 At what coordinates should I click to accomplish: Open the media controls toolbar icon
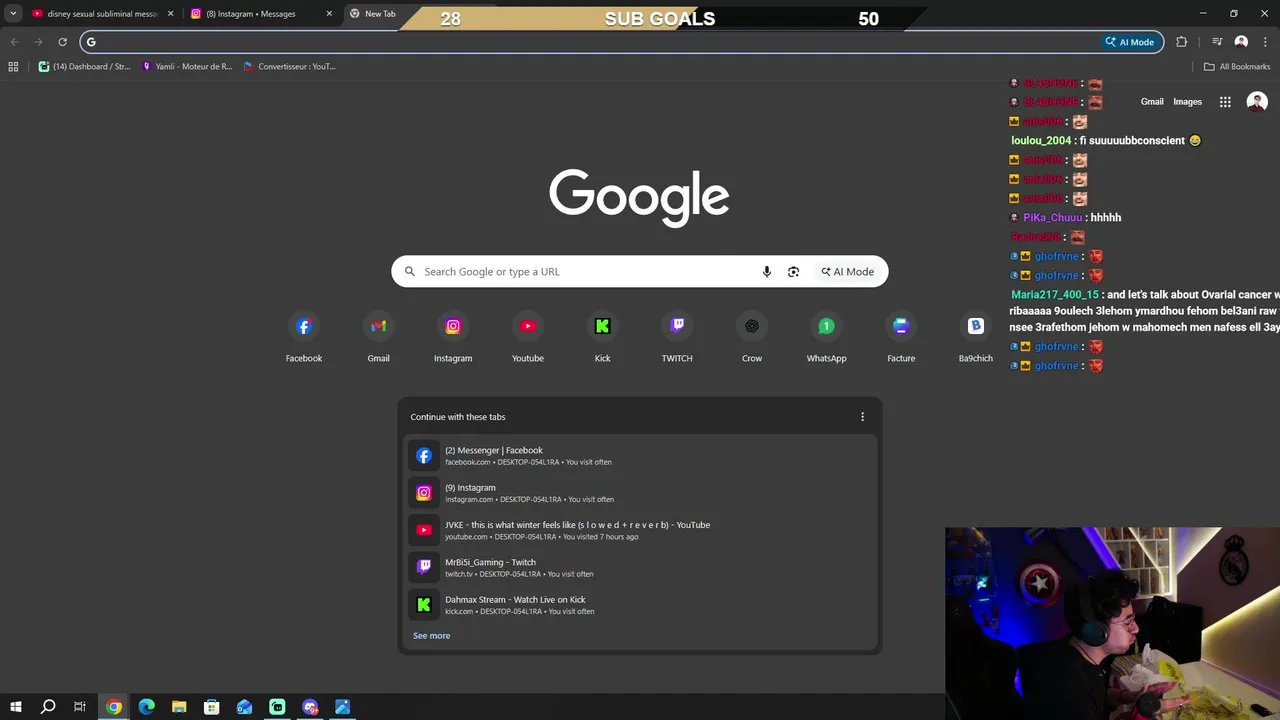[1217, 42]
